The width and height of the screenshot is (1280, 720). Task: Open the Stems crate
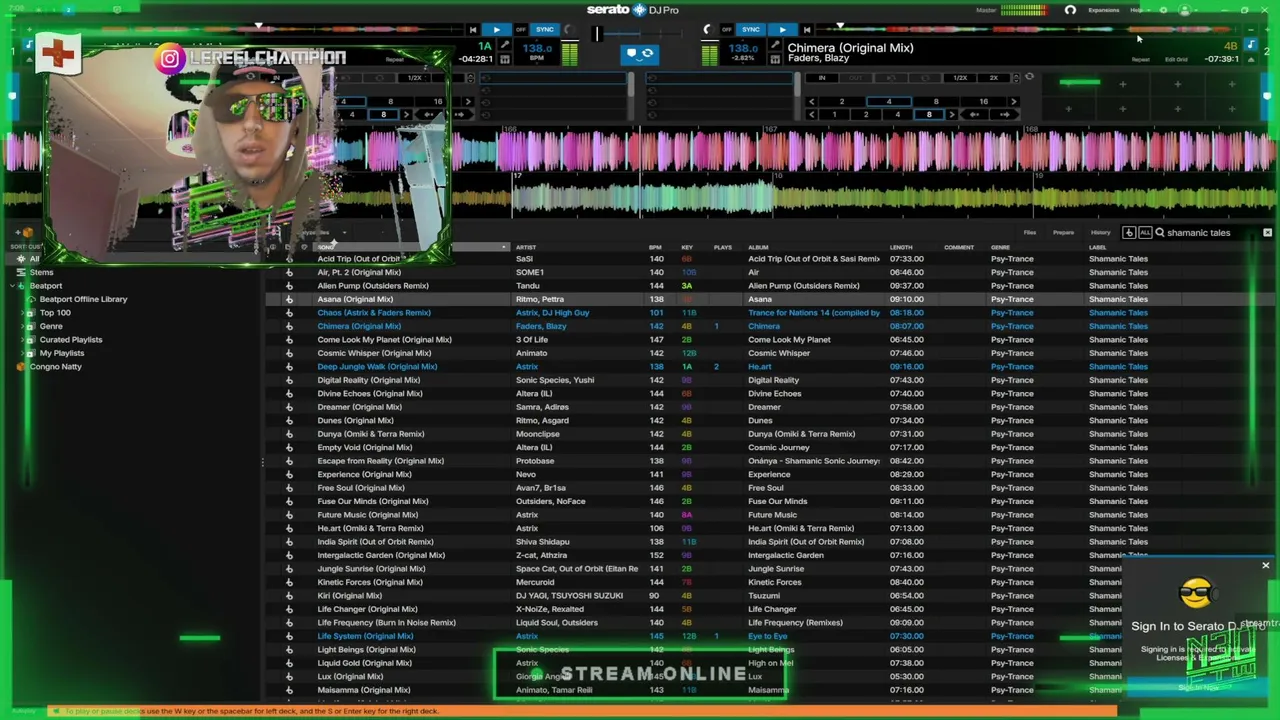tap(41, 272)
